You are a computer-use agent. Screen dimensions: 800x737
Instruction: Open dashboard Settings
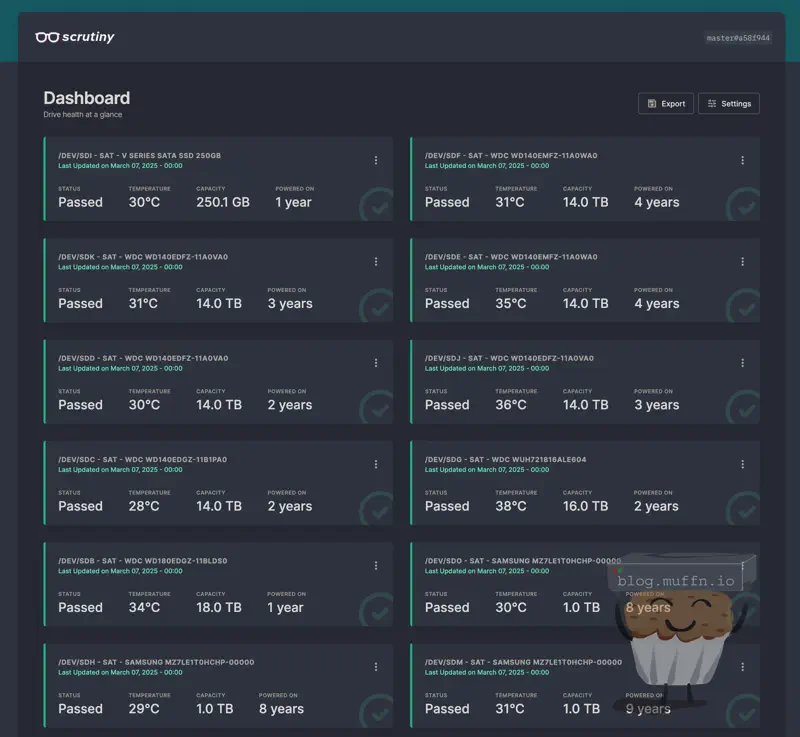point(729,104)
